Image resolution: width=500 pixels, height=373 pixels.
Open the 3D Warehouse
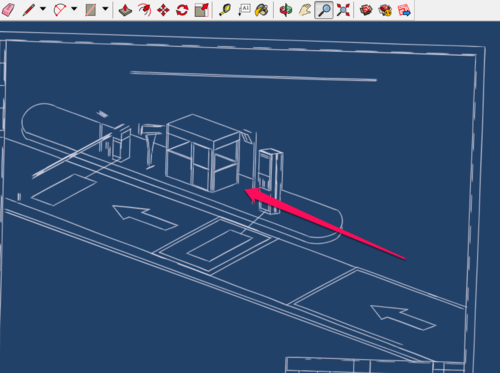366,10
